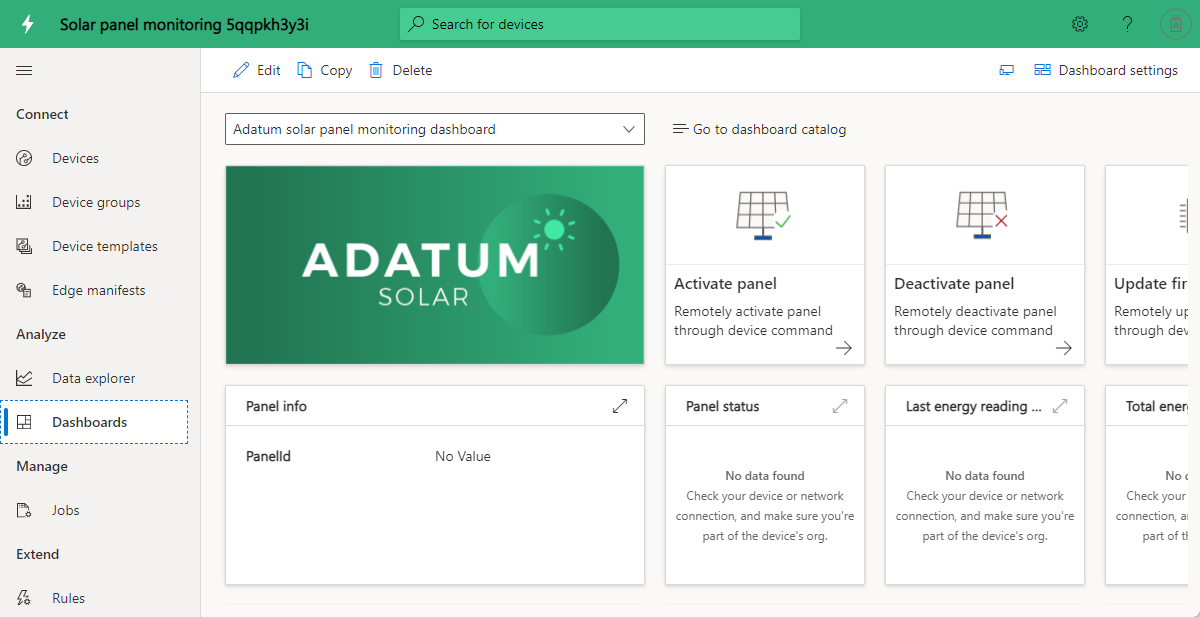Click the solar panel red X image
The width and height of the screenshot is (1200, 617).
[984, 215]
